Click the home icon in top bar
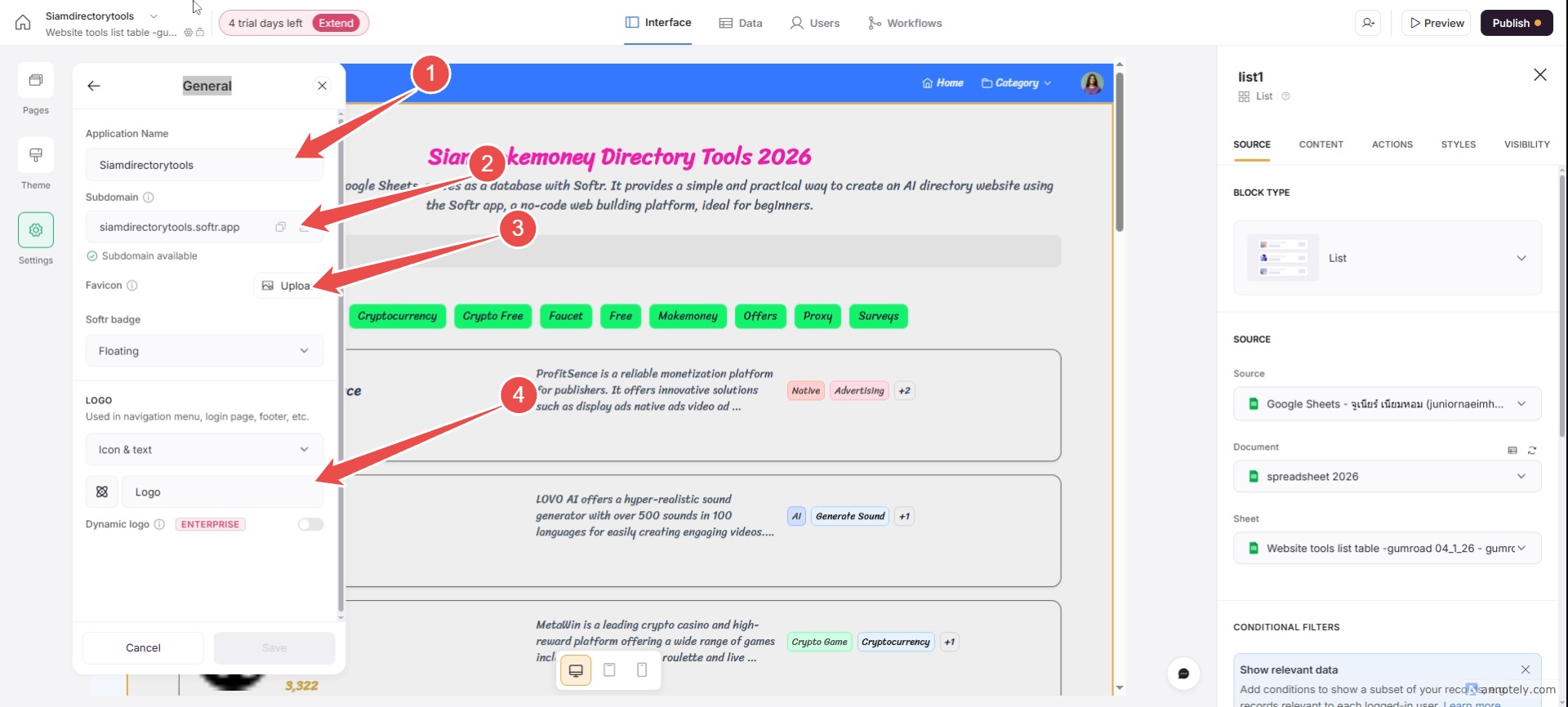Screen dimensions: 1568x707 click(x=23, y=23)
